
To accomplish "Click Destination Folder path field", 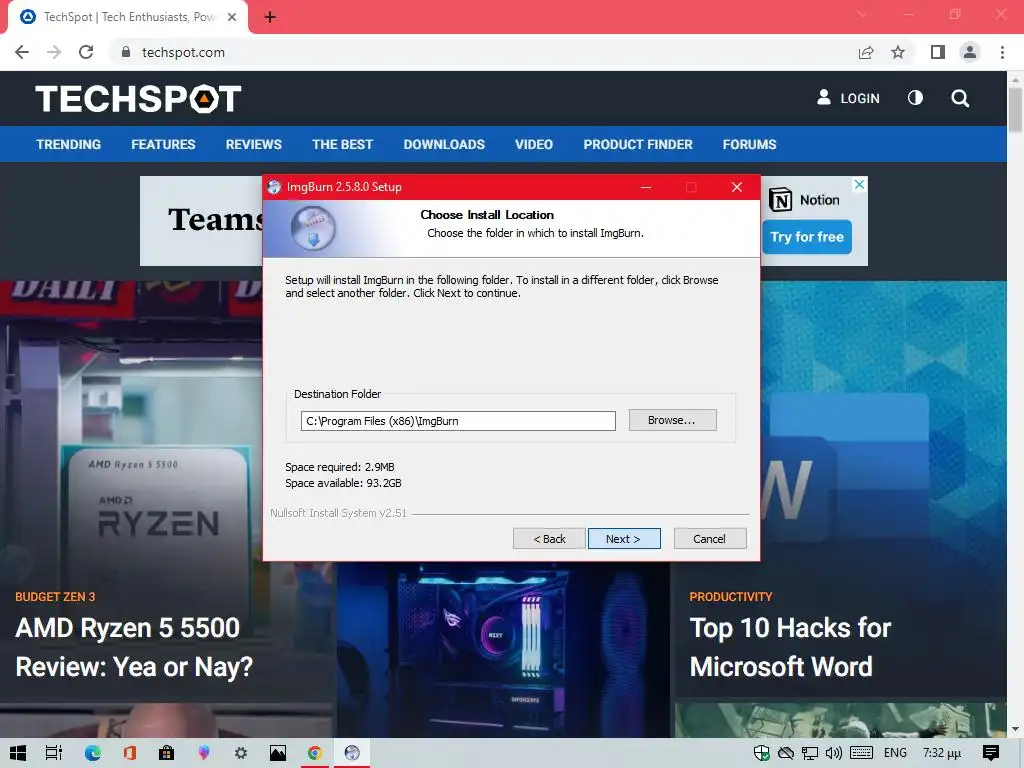I will tap(458, 421).
